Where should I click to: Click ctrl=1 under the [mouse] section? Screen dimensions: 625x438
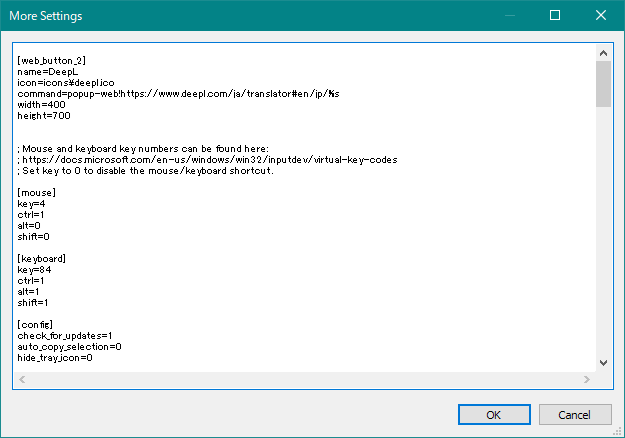[x=31, y=214]
